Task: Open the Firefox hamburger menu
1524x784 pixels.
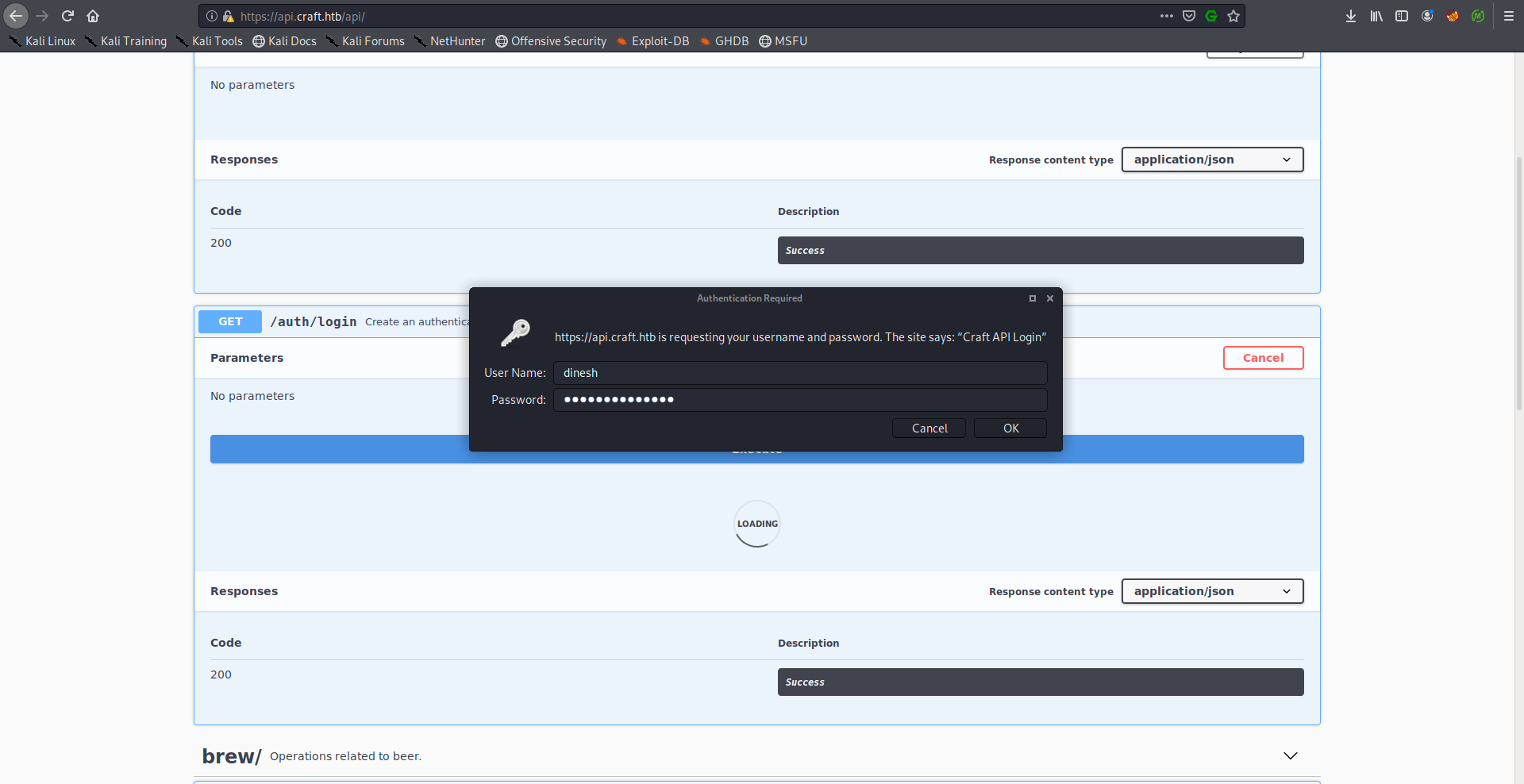Action: tap(1508, 16)
